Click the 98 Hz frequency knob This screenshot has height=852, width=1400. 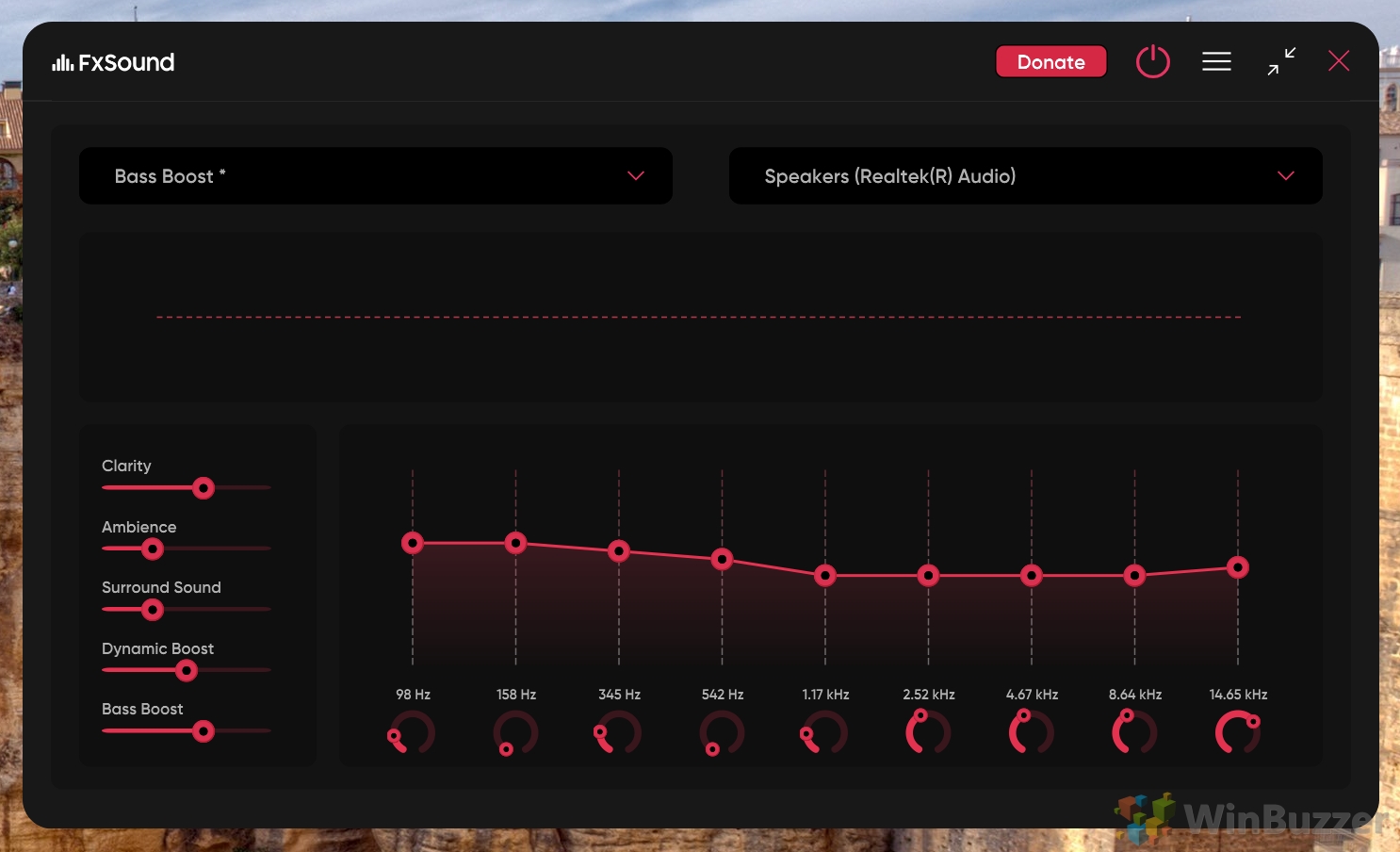click(x=413, y=732)
